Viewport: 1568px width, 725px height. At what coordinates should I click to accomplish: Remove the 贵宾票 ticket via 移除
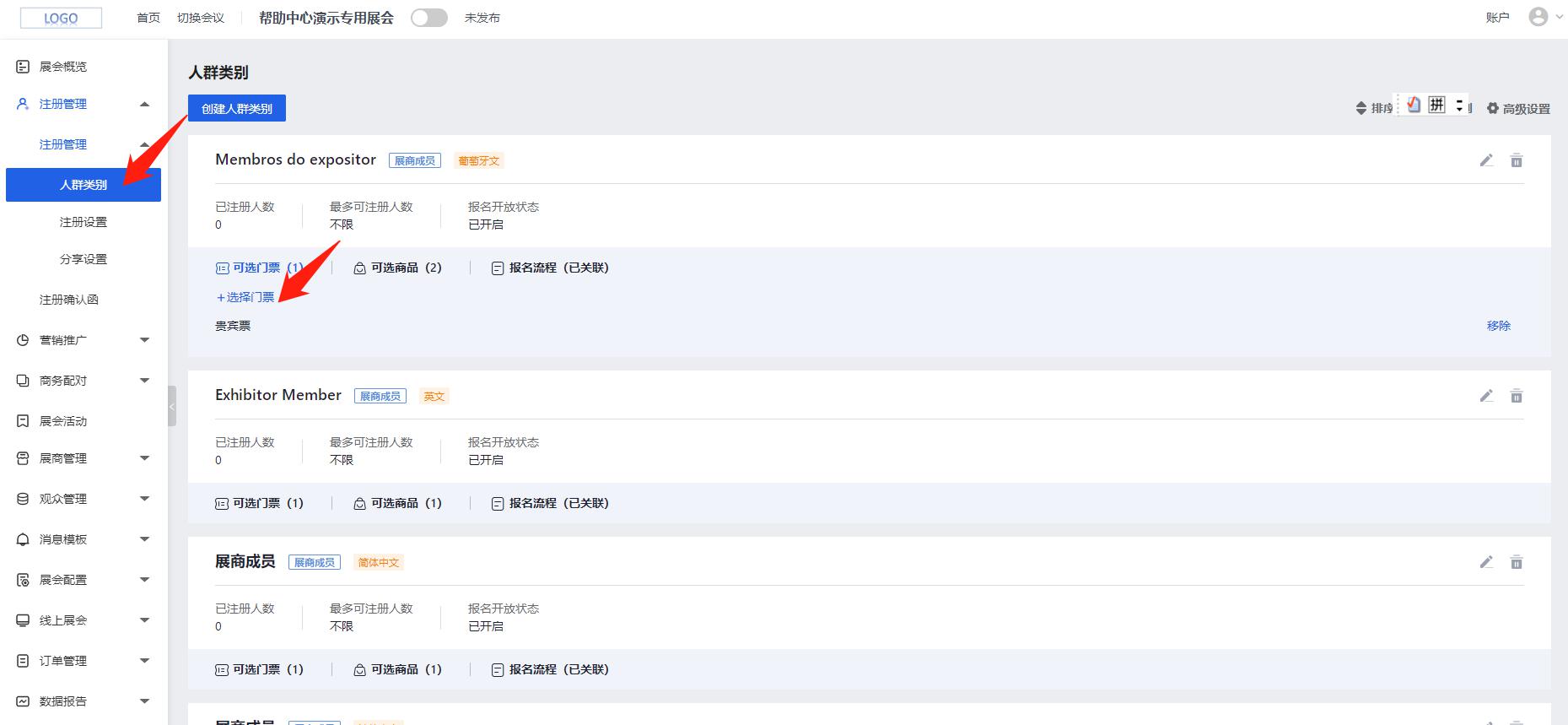[1498, 326]
